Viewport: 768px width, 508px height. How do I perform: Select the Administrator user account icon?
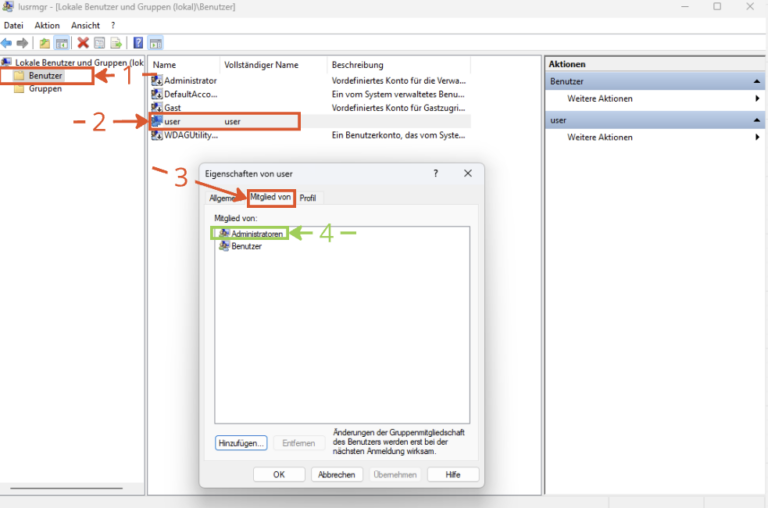(x=157, y=80)
